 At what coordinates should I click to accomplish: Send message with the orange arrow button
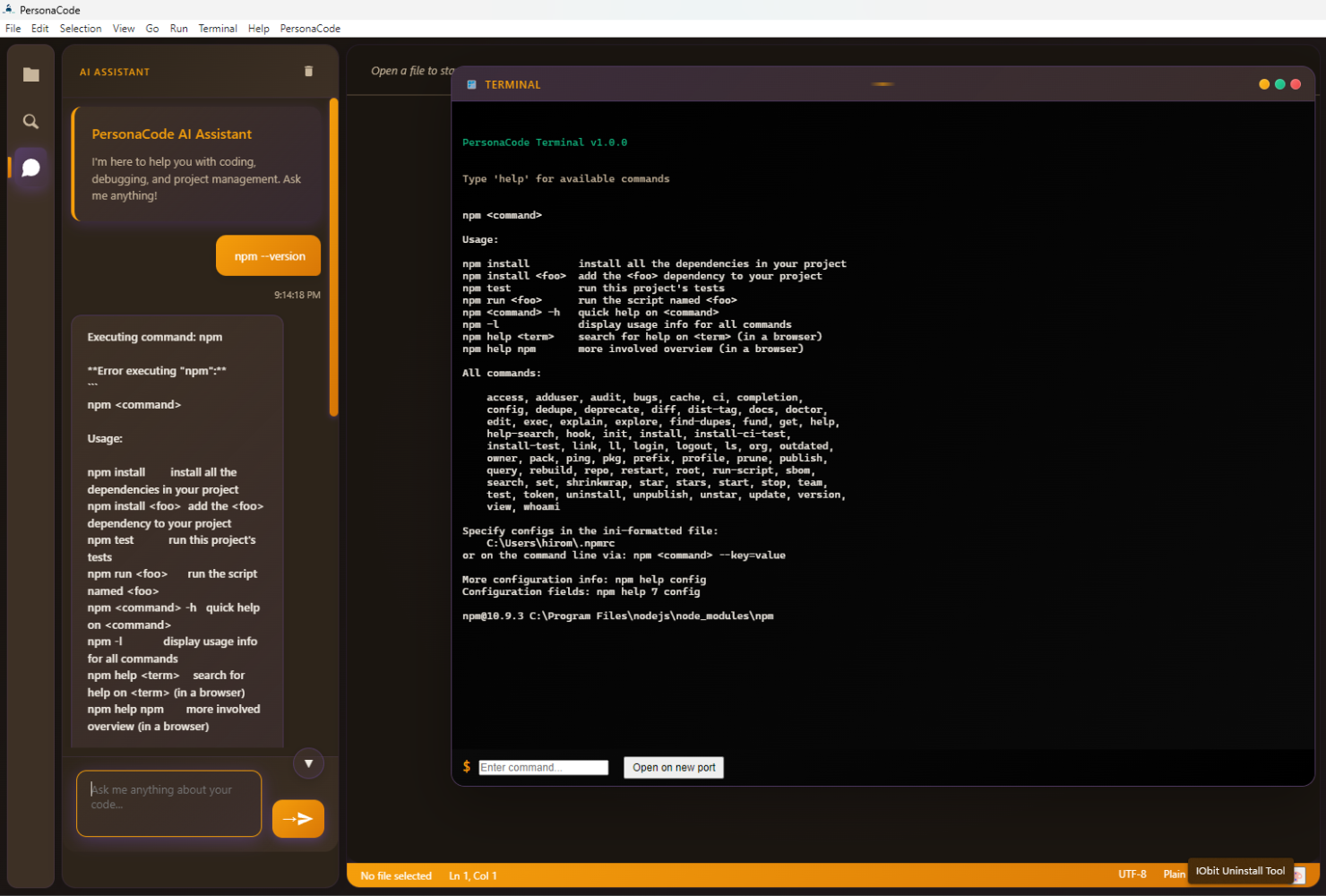pos(297,818)
